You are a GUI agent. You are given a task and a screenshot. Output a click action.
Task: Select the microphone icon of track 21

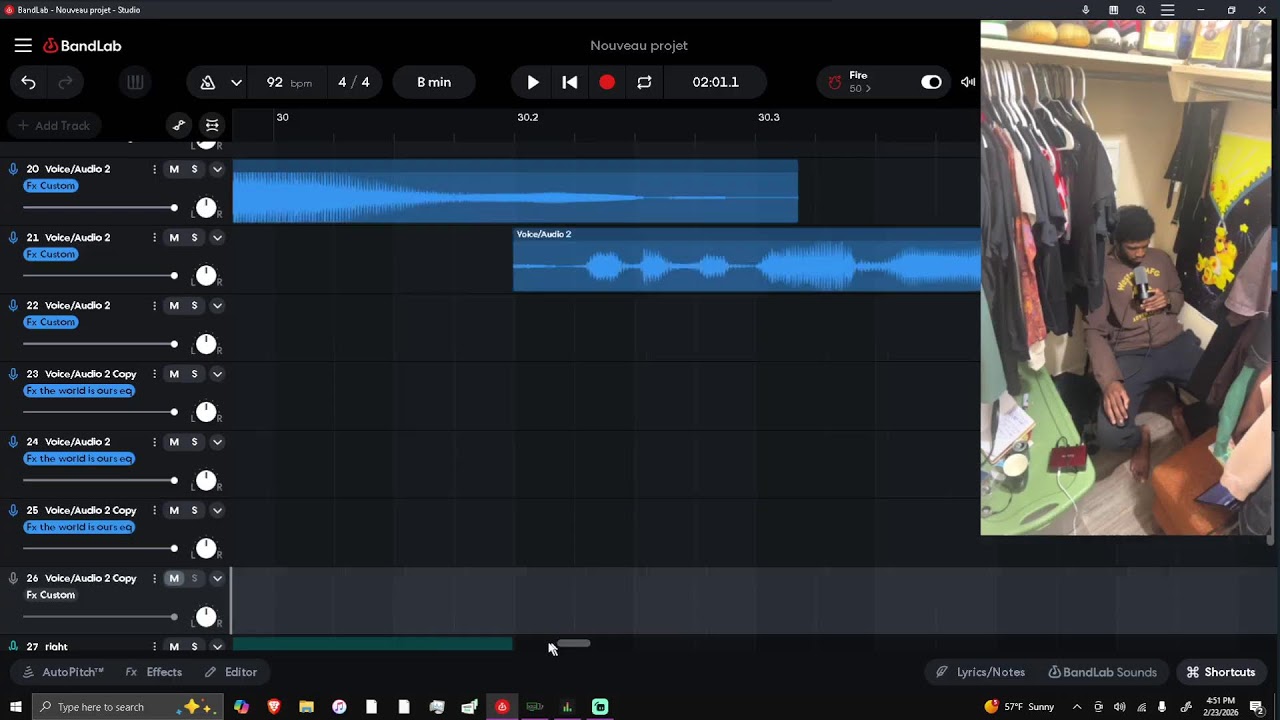pos(13,237)
